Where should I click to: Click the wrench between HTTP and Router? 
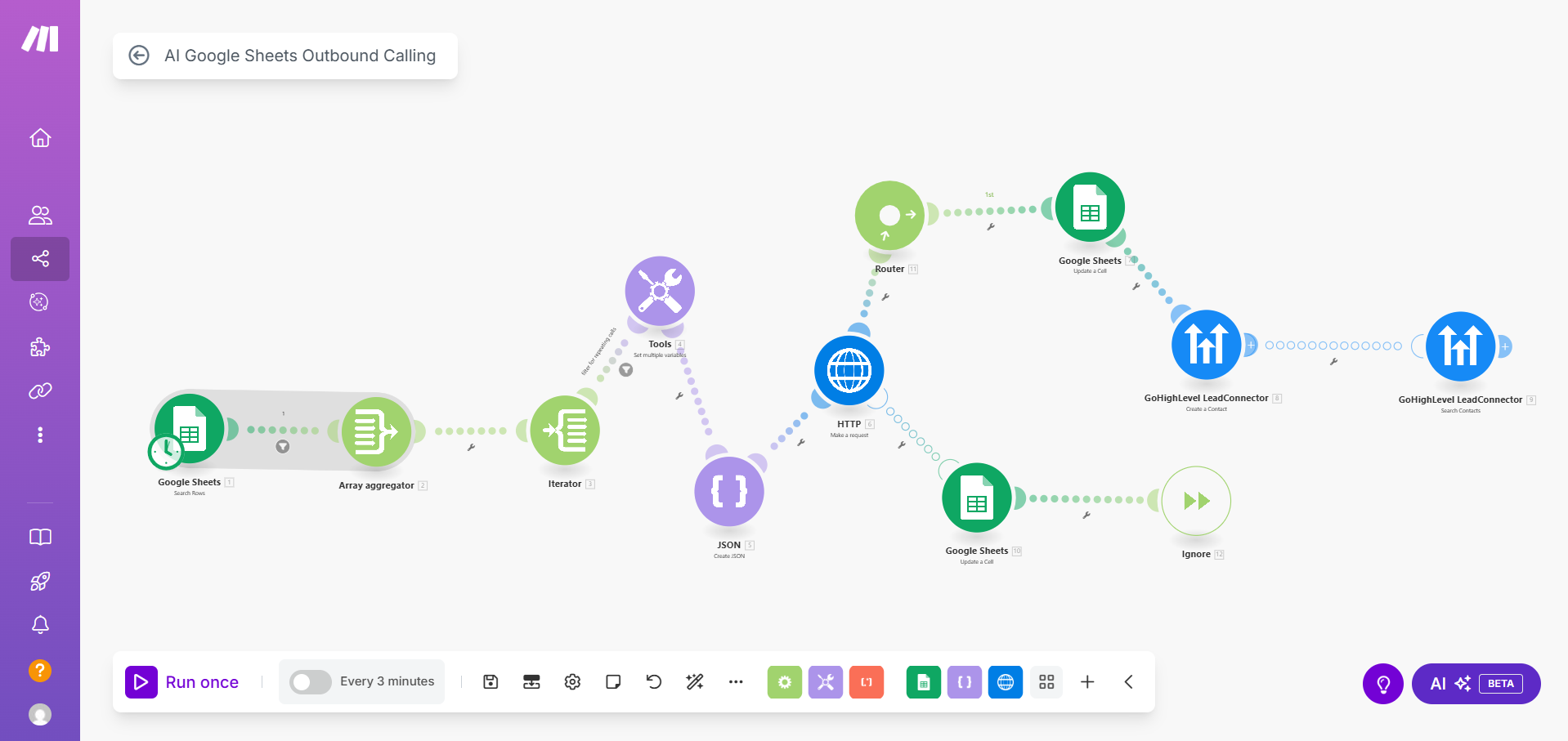(x=885, y=297)
